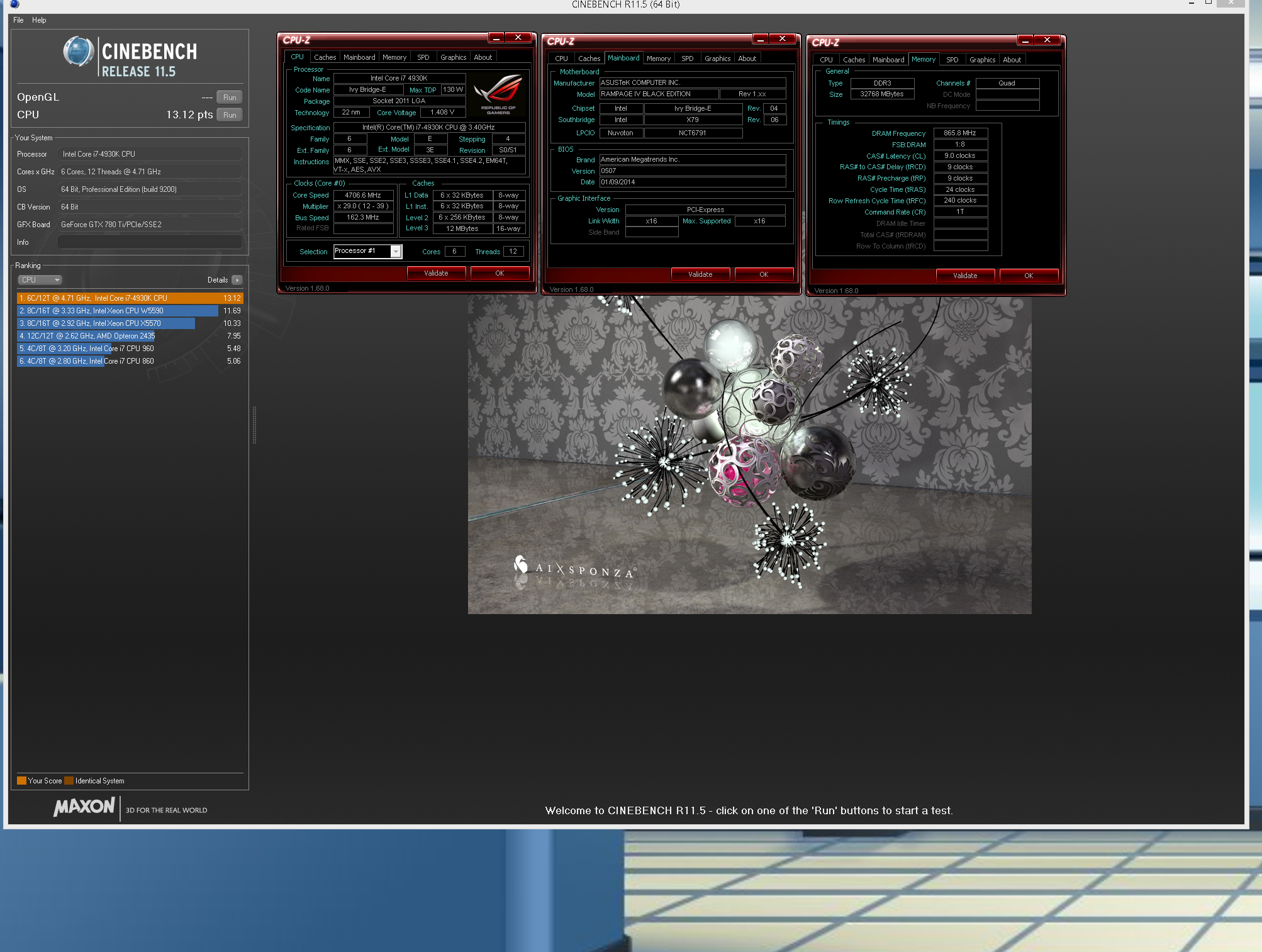Close the CPU-Z Mainboard window
Viewport: 1262px width, 952px height.
point(782,39)
